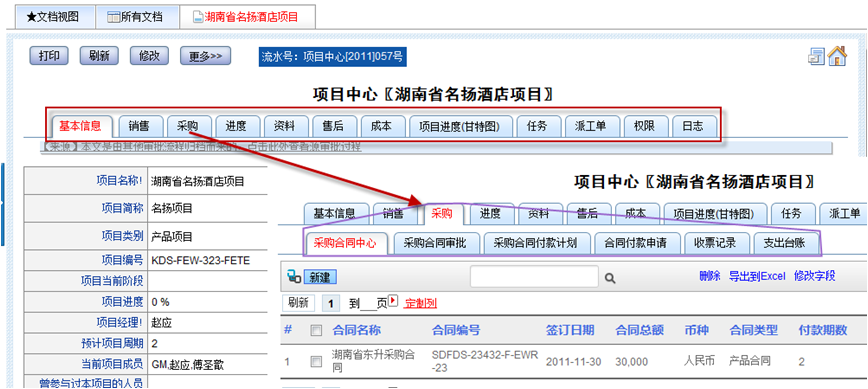Click the 导出到Excel link
This screenshot has height=389, width=868.
[x=757, y=276]
